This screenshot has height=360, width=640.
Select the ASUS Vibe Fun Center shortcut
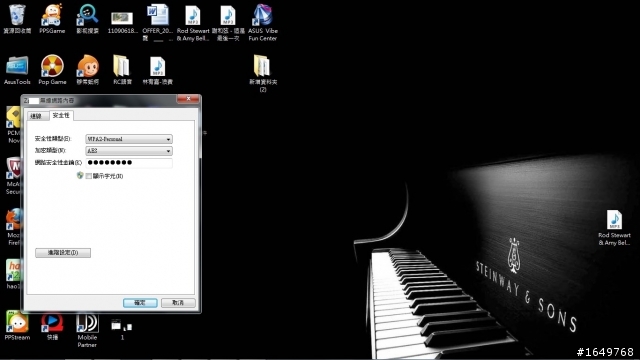263,22
